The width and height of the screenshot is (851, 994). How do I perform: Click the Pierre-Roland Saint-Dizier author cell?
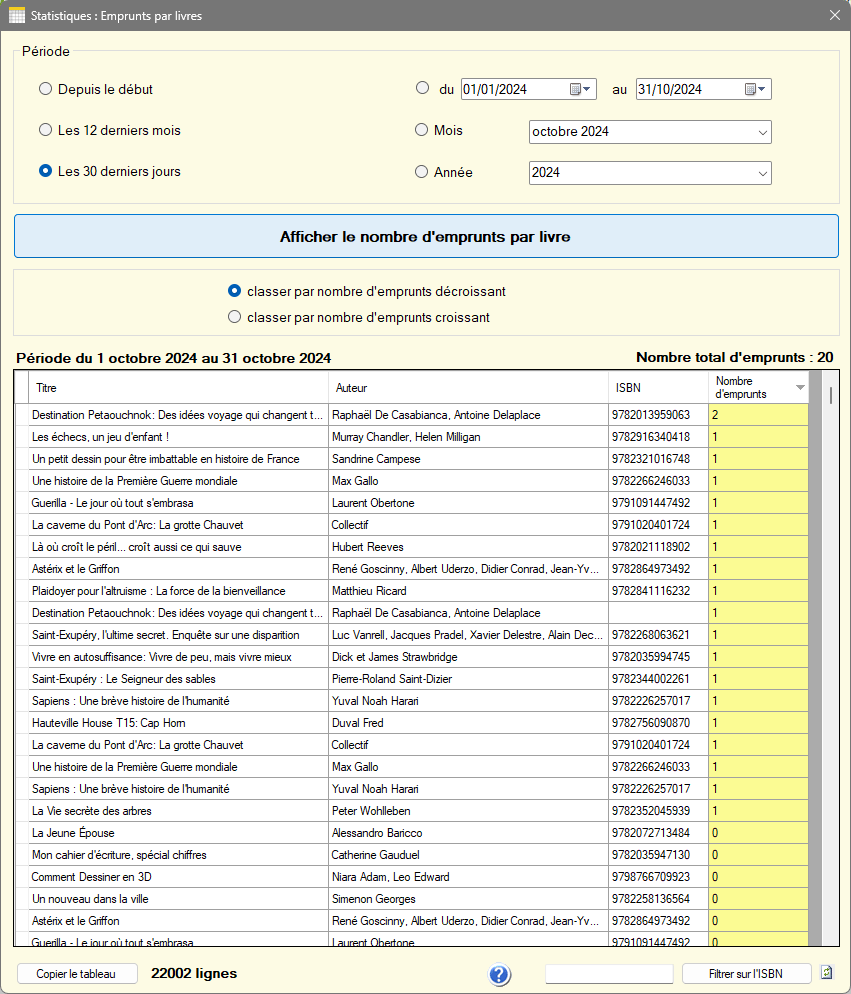[468, 679]
